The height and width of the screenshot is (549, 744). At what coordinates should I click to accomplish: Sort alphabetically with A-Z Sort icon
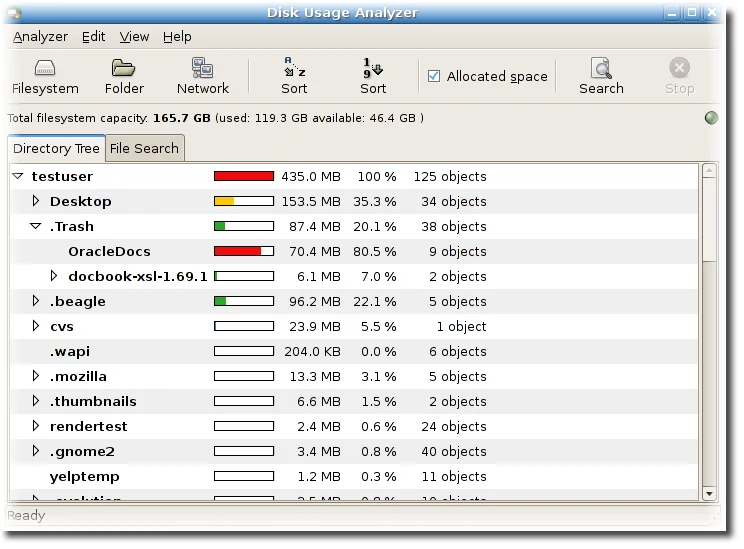pyautogui.click(x=294, y=67)
